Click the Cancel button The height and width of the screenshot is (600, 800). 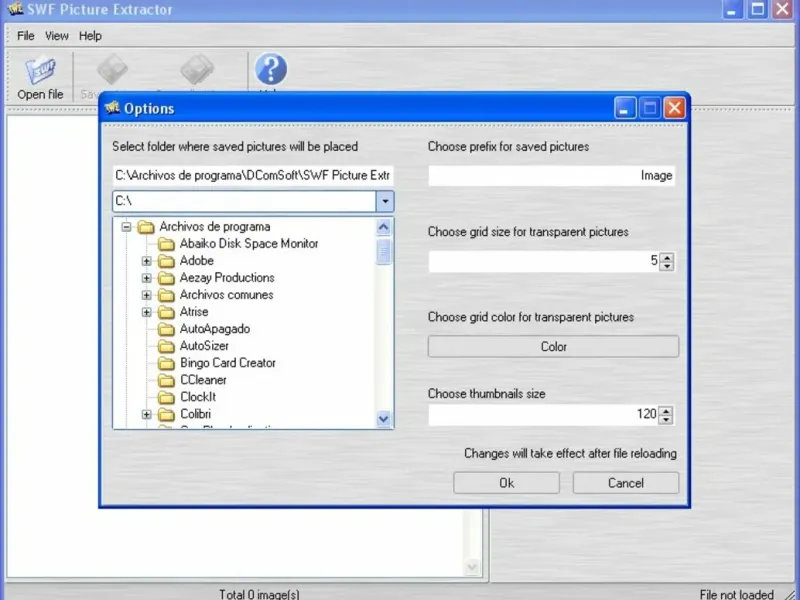pos(626,483)
